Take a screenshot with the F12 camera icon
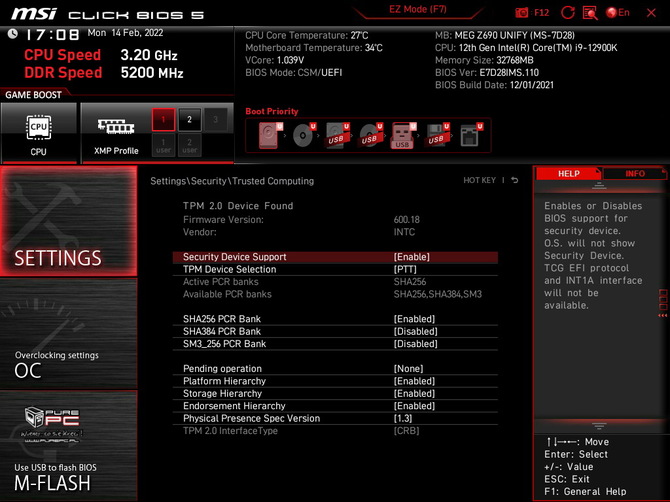 point(522,13)
